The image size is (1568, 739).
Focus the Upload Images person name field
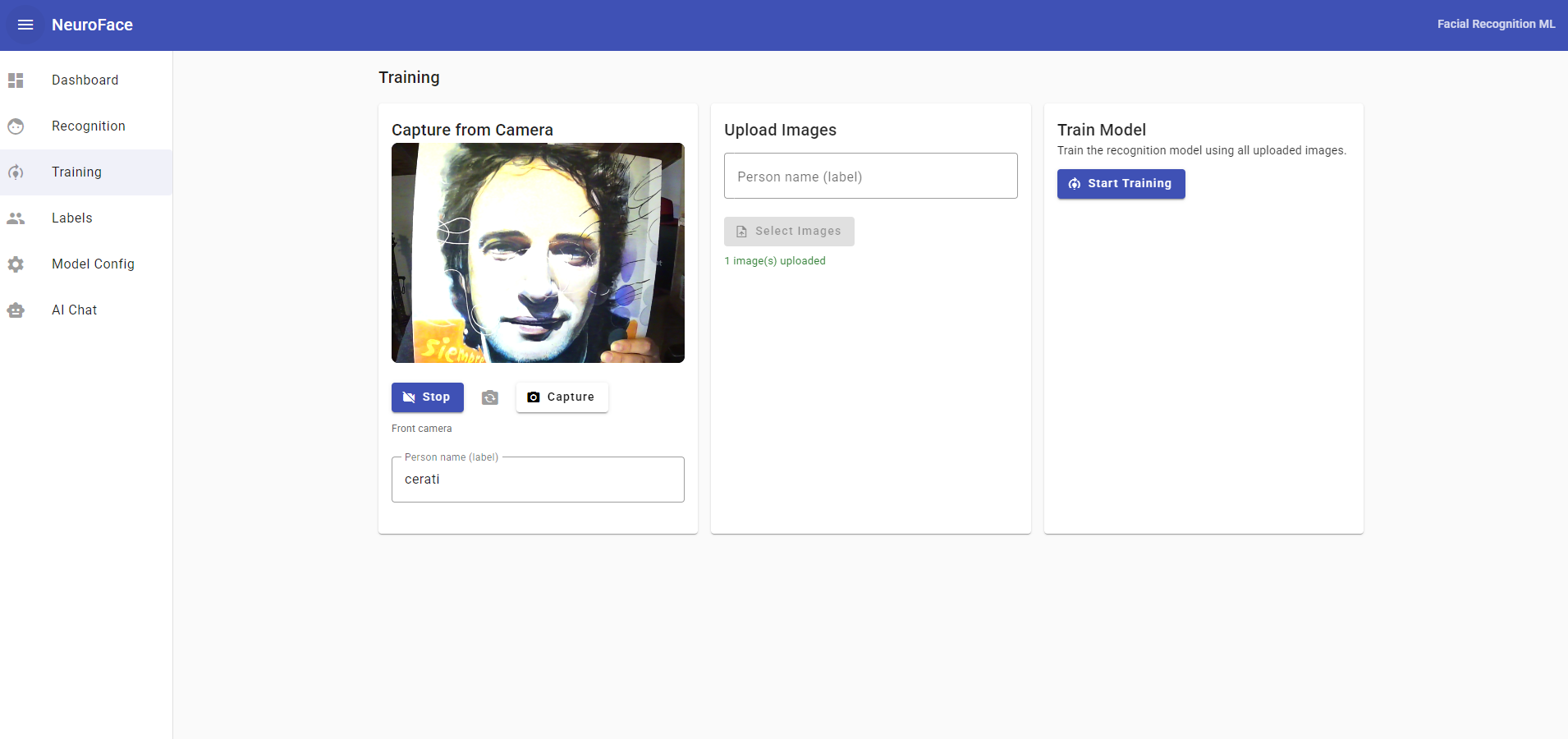(870, 176)
